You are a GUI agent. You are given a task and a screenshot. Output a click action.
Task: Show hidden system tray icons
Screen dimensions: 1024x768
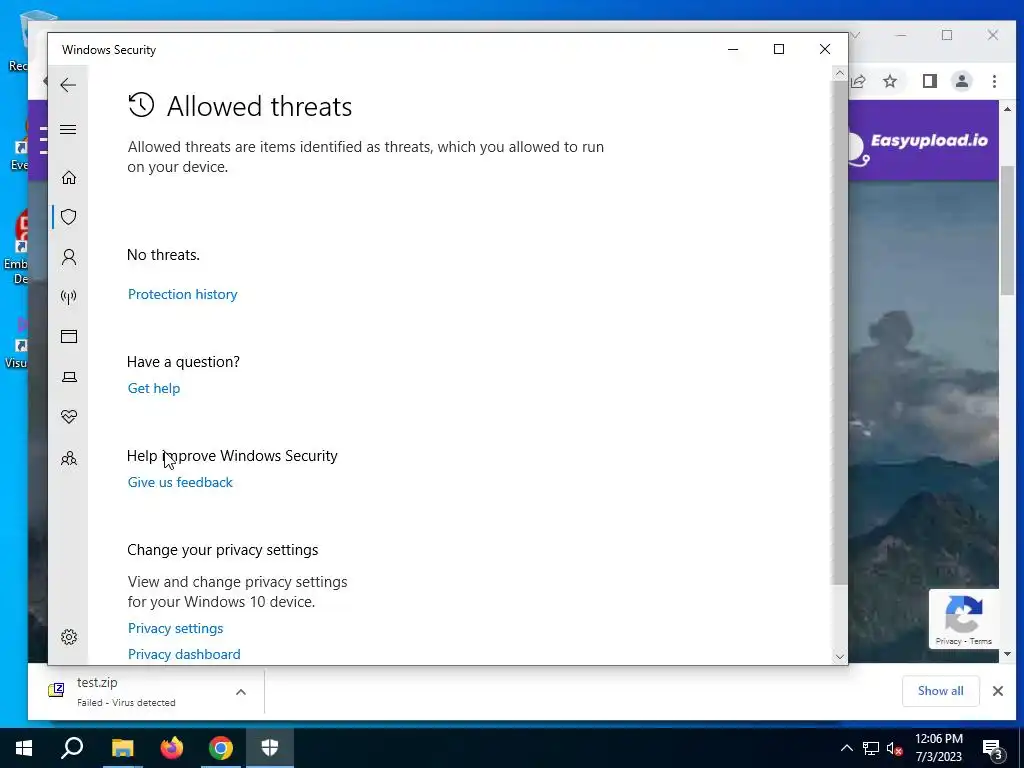point(846,748)
